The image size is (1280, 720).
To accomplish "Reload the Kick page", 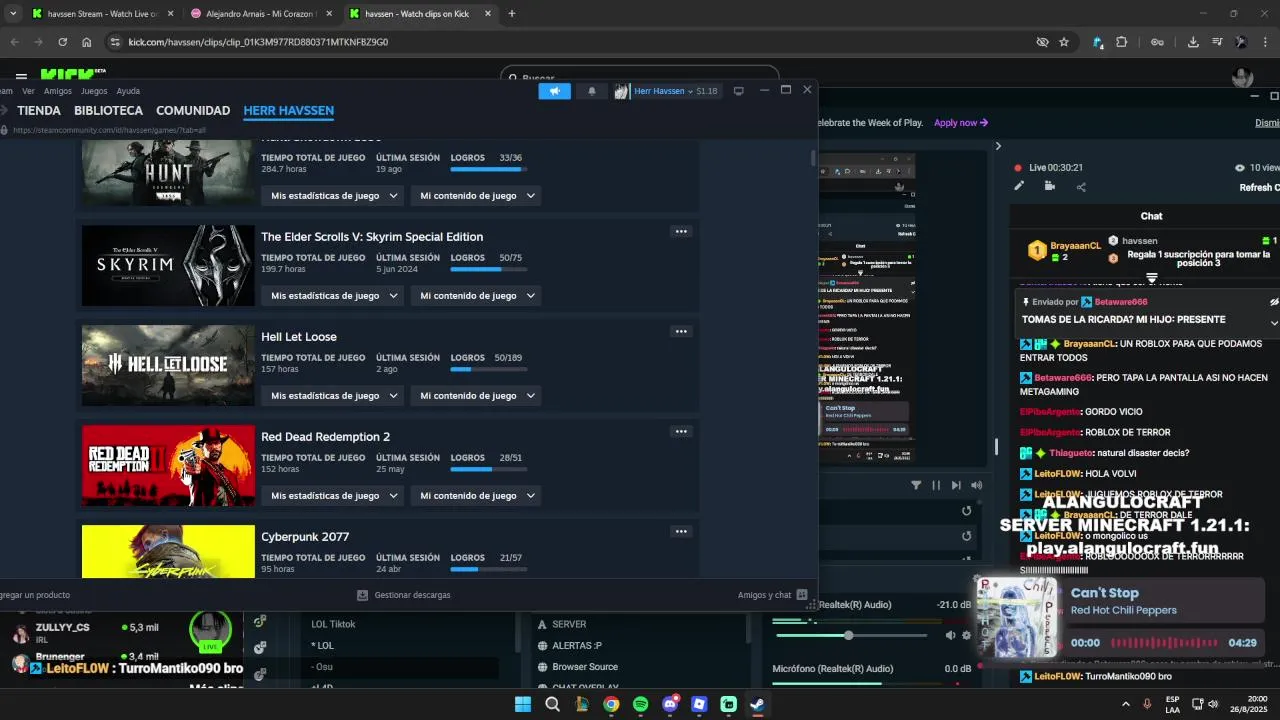I will pos(62,42).
